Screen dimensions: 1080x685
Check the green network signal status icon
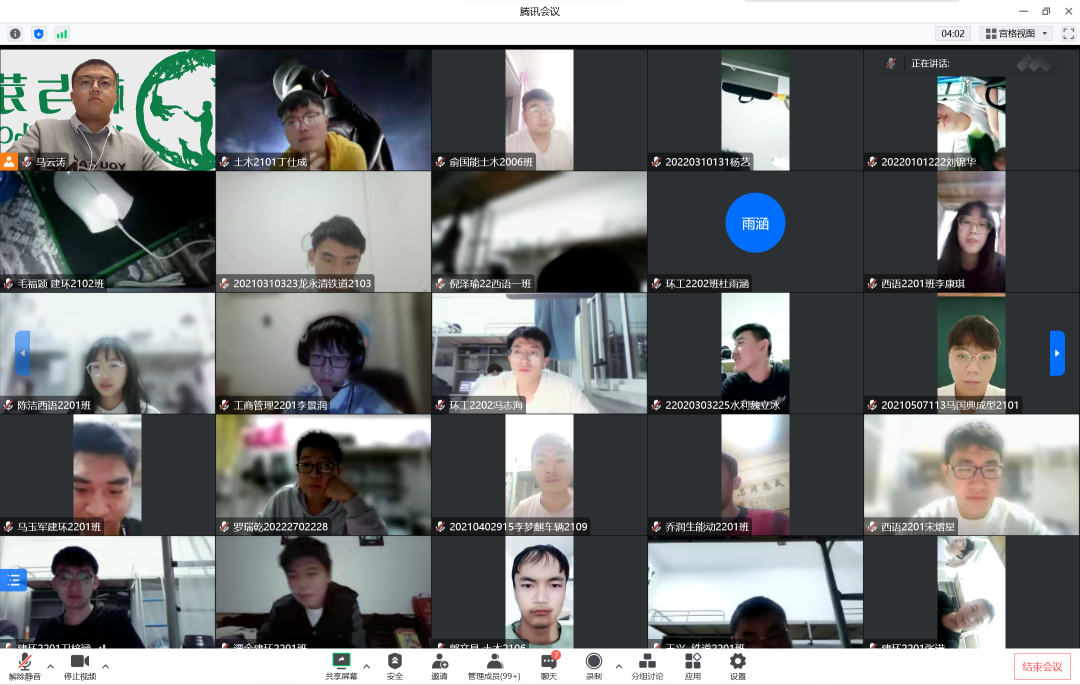[62, 33]
